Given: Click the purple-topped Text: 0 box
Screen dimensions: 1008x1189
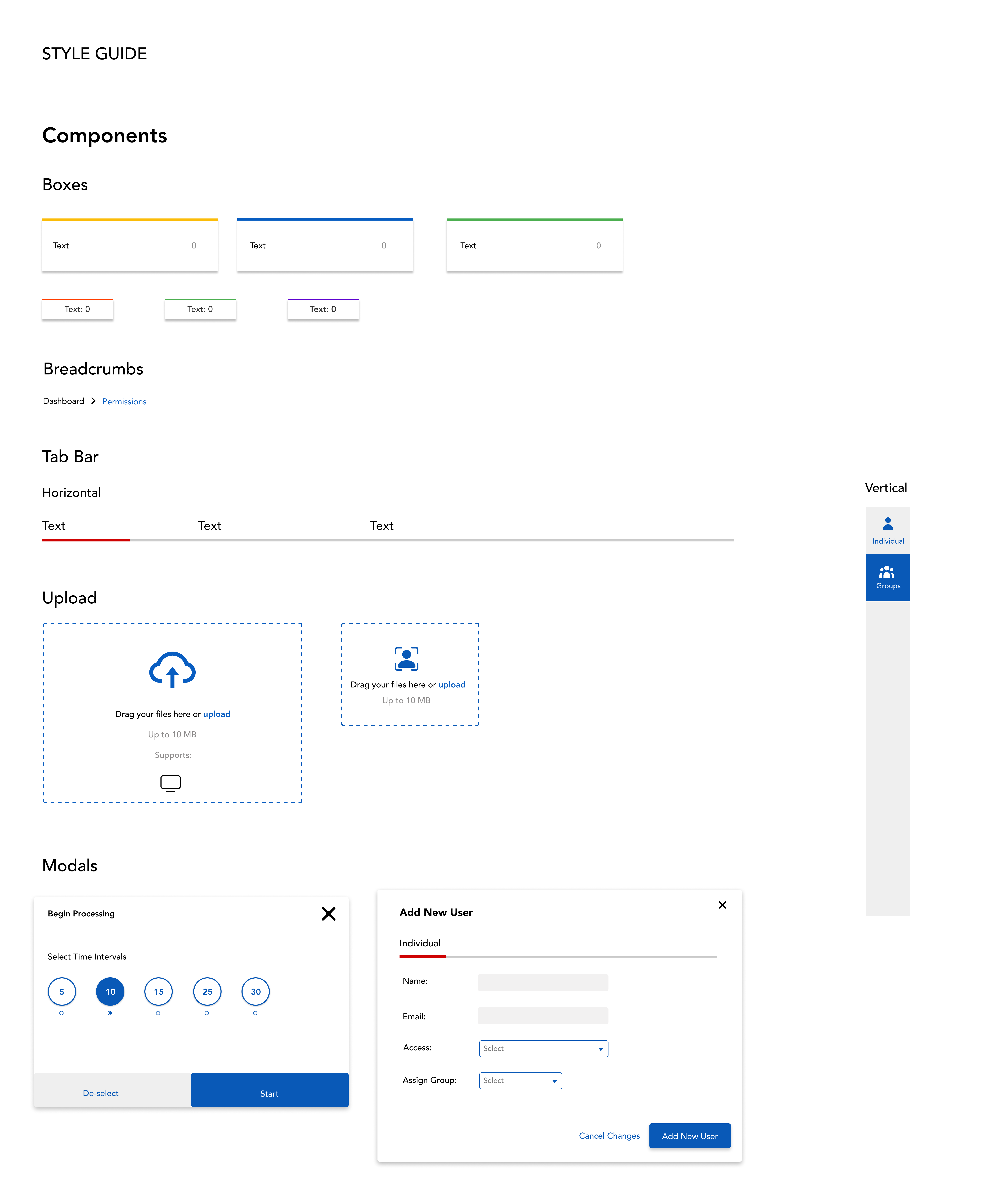Looking at the screenshot, I should pyautogui.click(x=323, y=309).
